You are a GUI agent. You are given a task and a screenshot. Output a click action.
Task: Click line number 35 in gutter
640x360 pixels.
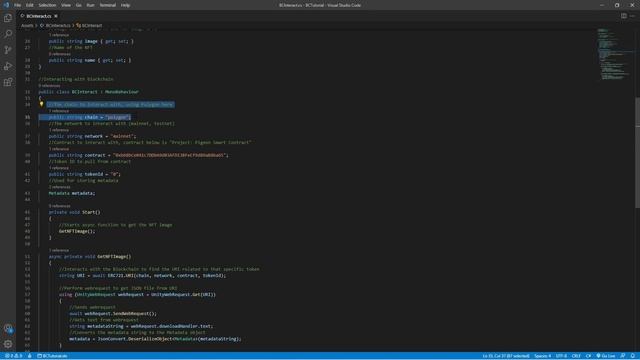point(27,117)
